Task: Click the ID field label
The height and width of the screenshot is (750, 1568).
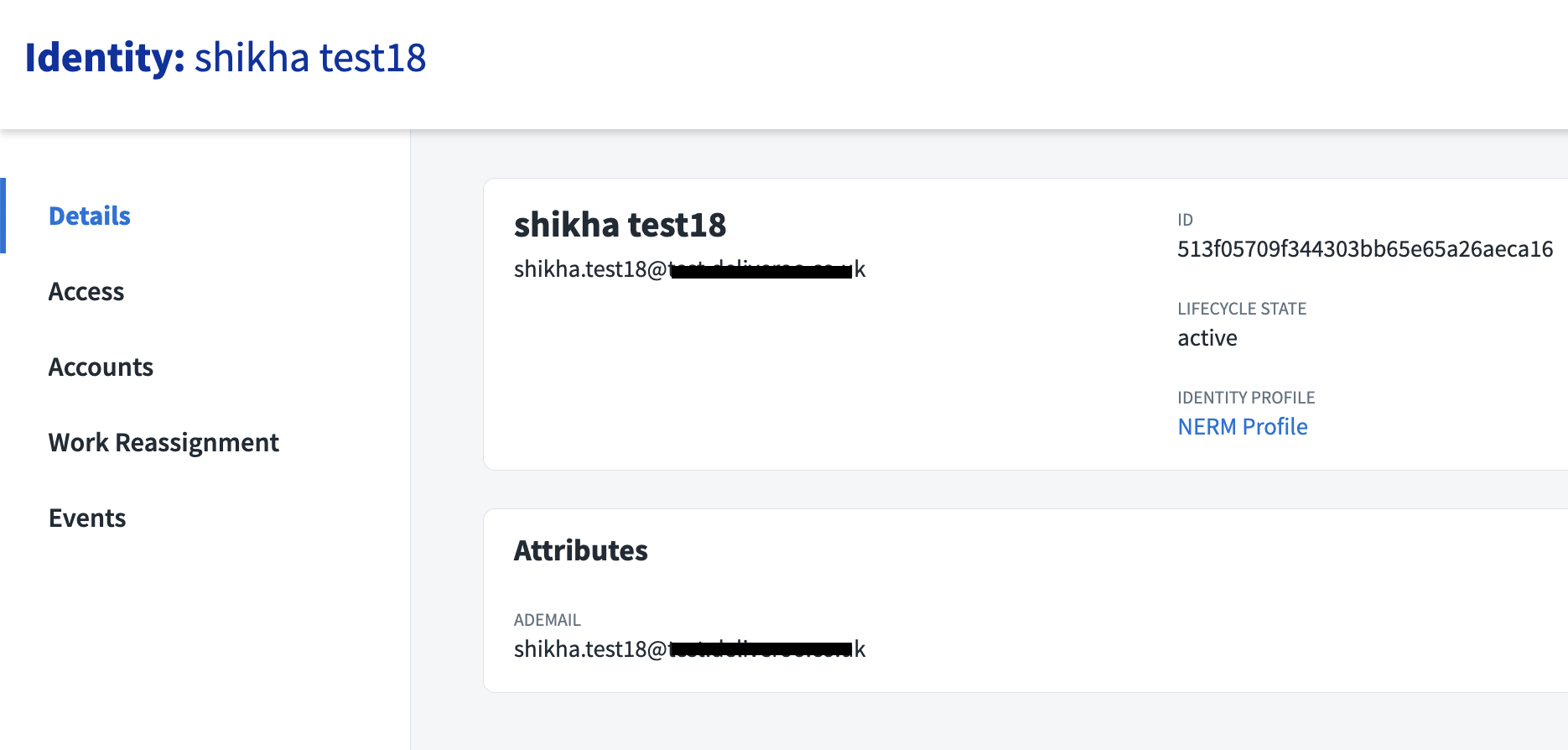Action: click(x=1185, y=220)
